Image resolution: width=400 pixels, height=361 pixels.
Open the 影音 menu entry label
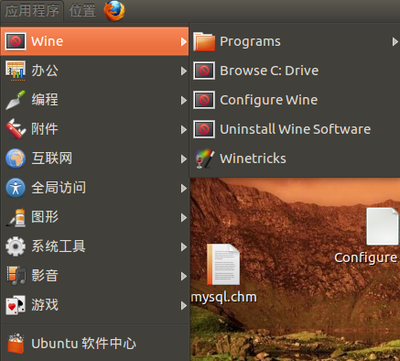click(45, 276)
